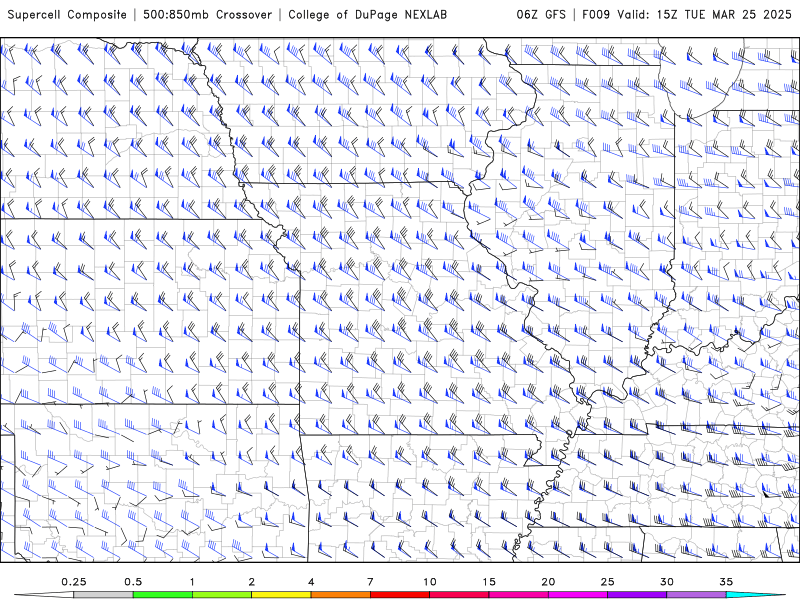
Task: Click the gray color bar segment between 0.25 and 0.5
Action: [x=104, y=595]
